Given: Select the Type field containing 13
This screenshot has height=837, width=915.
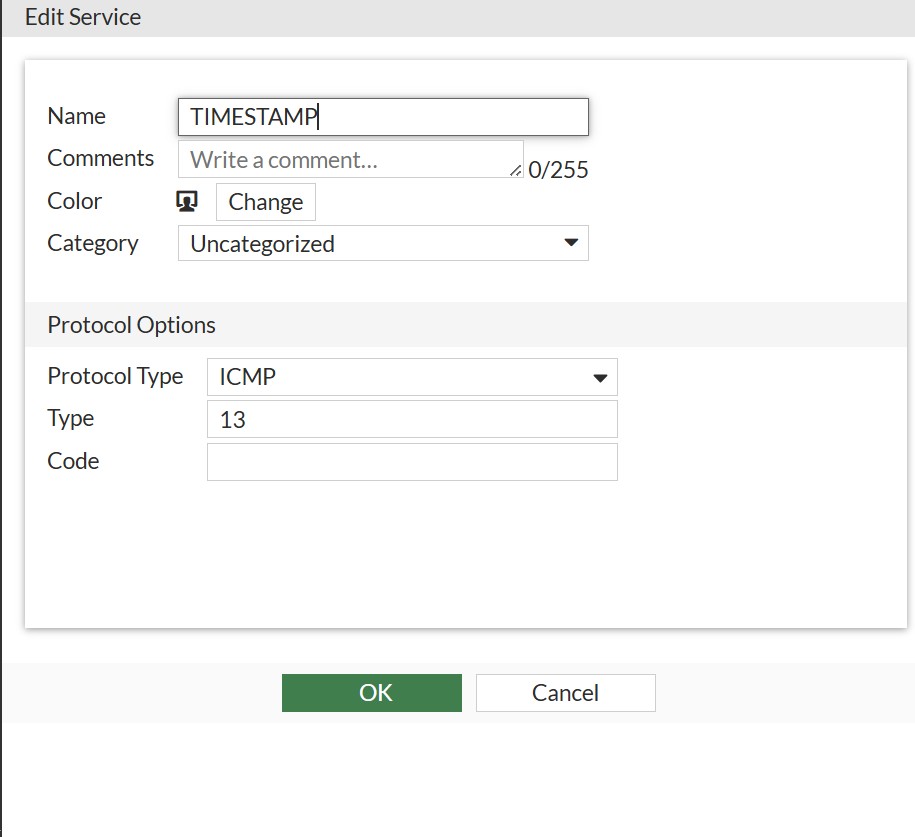Looking at the screenshot, I should point(413,419).
